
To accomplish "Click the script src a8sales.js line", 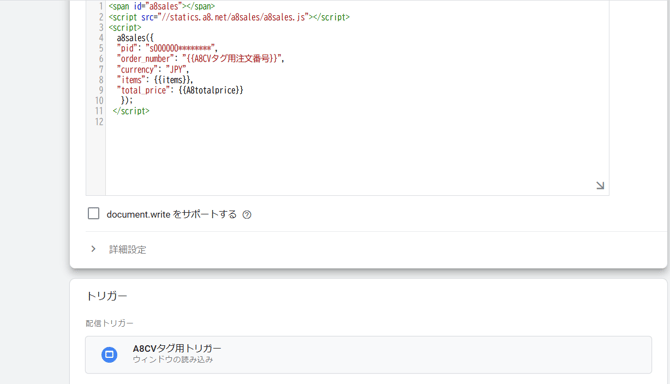I will click(x=229, y=17).
